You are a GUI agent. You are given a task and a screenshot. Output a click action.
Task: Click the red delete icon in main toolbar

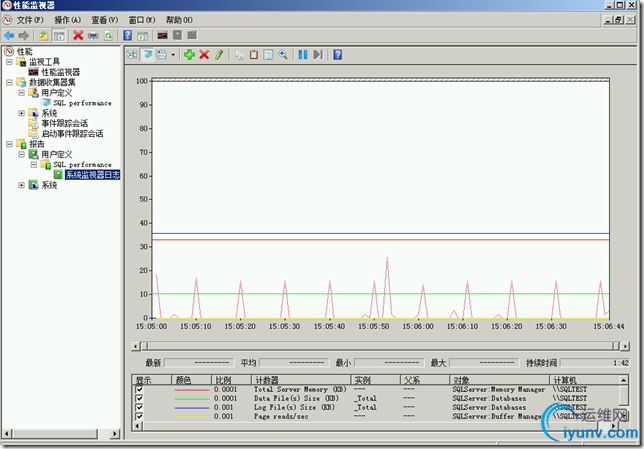coord(78,36)
